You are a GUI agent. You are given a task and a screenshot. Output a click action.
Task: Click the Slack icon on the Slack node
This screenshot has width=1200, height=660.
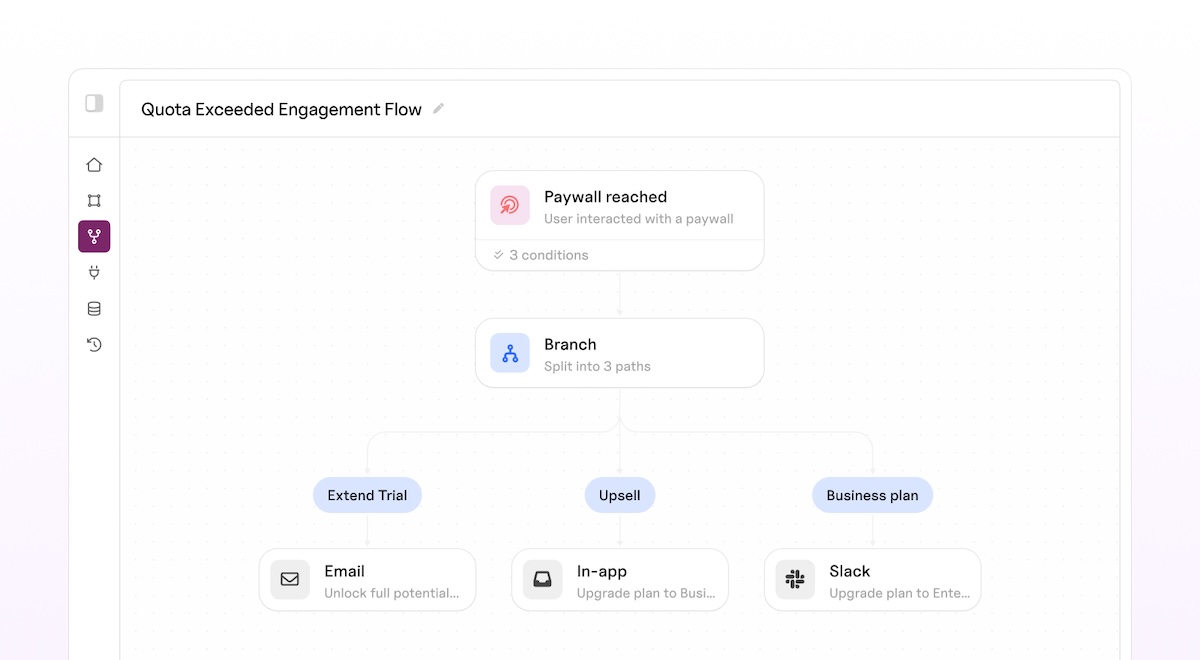(794, 579)
